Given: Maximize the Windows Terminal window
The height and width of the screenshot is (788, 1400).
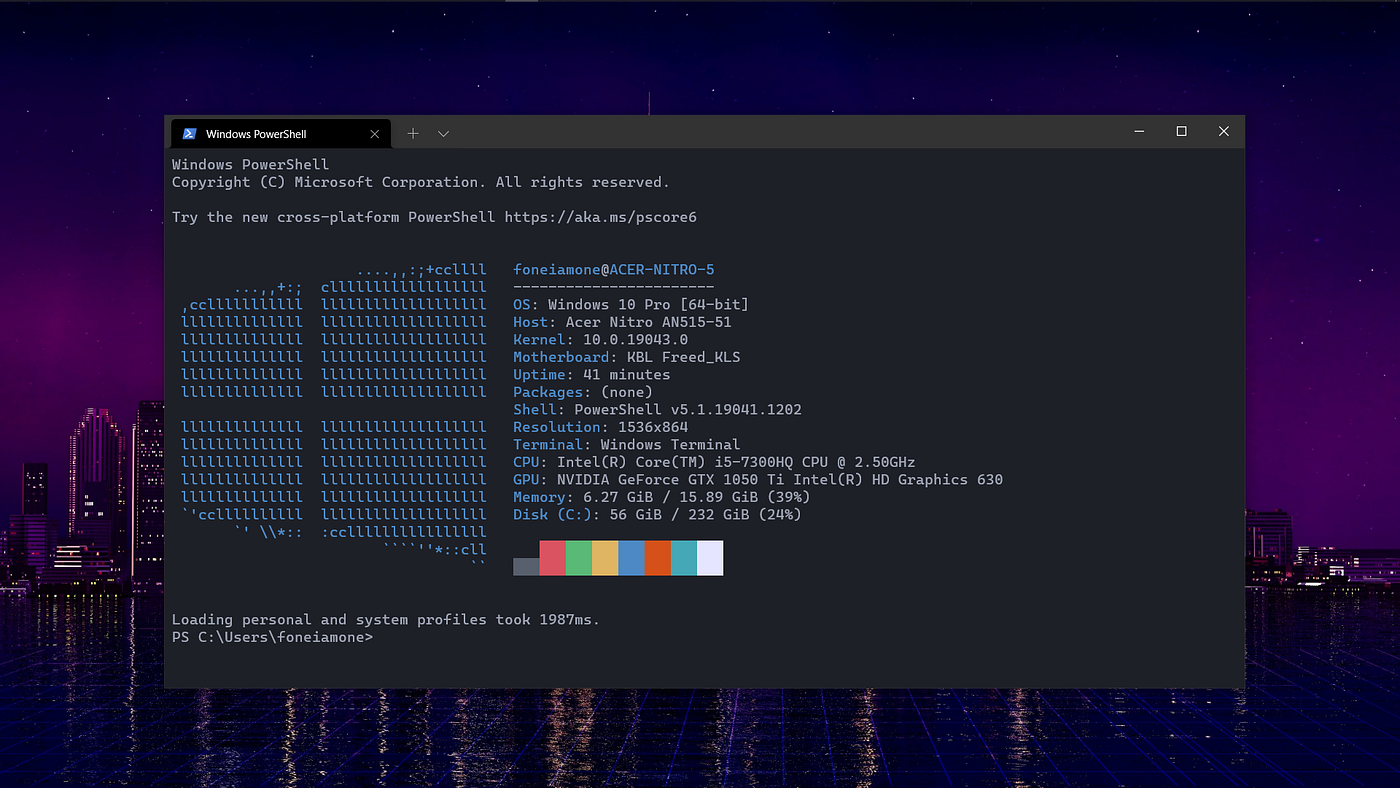Looking at the screenshot, I should click(x=1181, y=131).
